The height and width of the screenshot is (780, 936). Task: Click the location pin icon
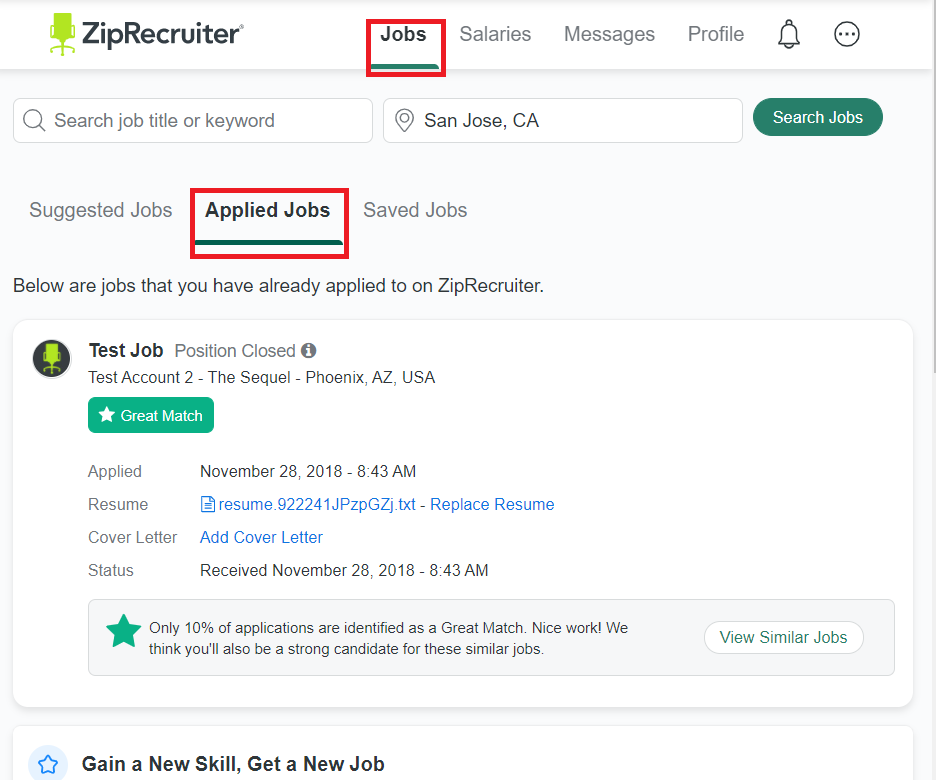404,120
